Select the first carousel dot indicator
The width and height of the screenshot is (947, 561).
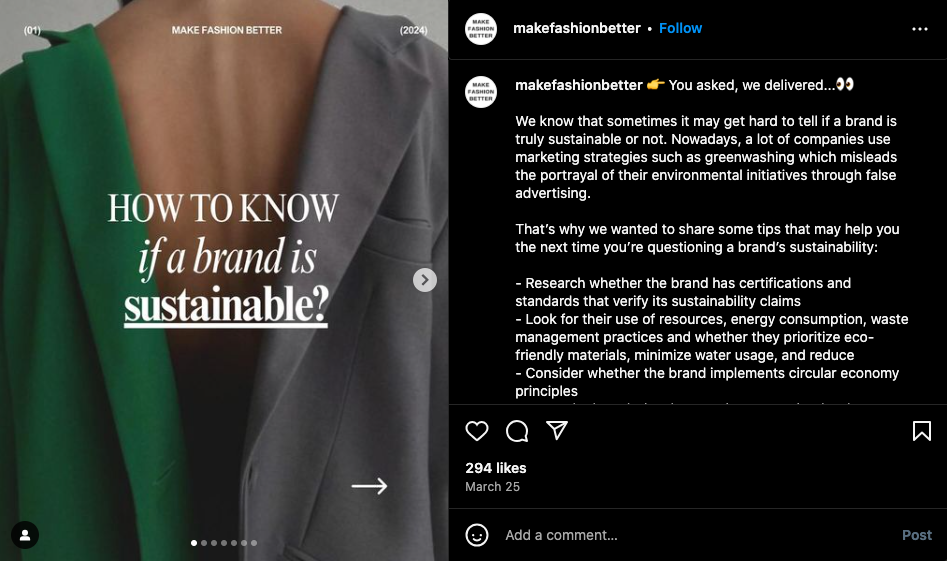[194, 543]
